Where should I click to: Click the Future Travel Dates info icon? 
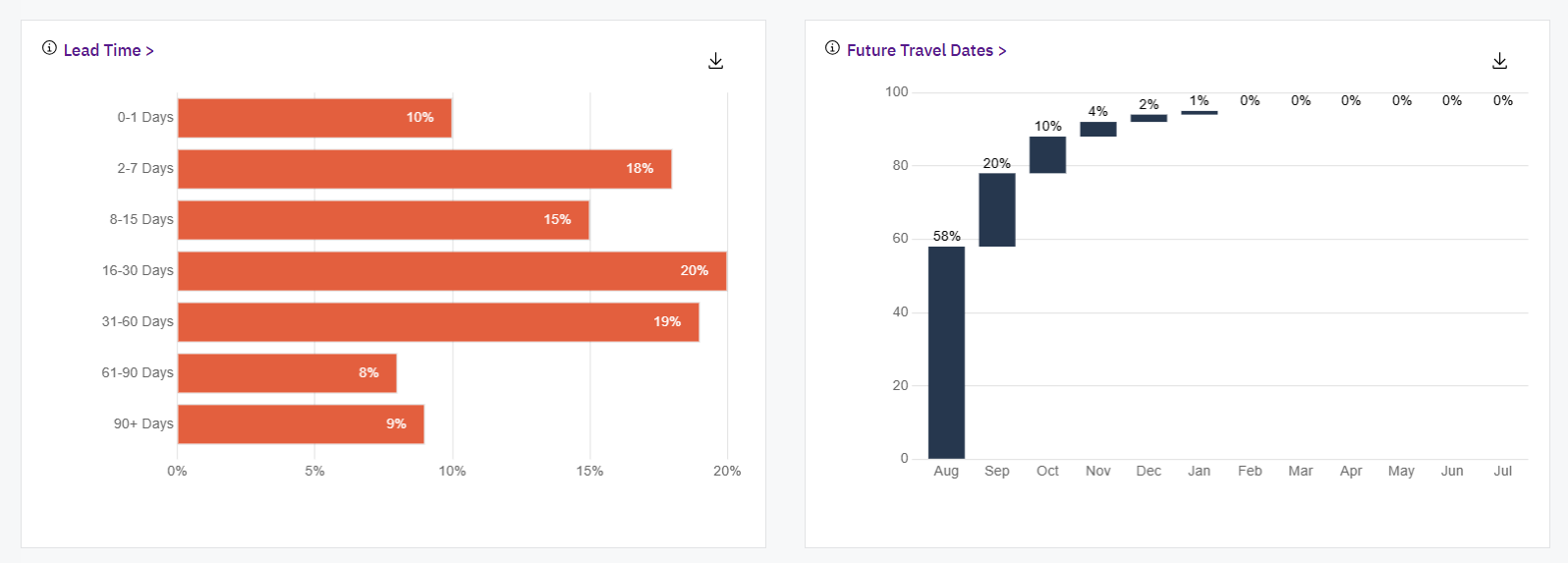pyautogui.click(x=832, y=48)
